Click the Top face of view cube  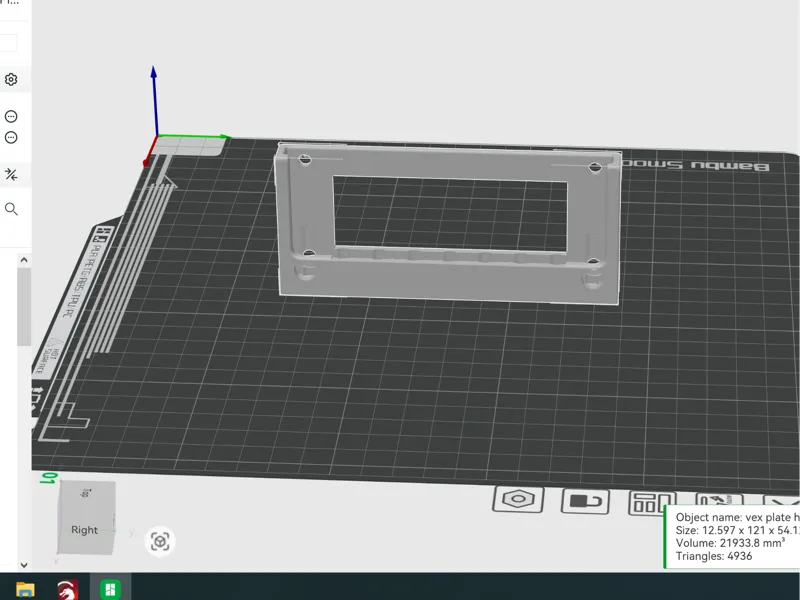[x=86, y=492]
